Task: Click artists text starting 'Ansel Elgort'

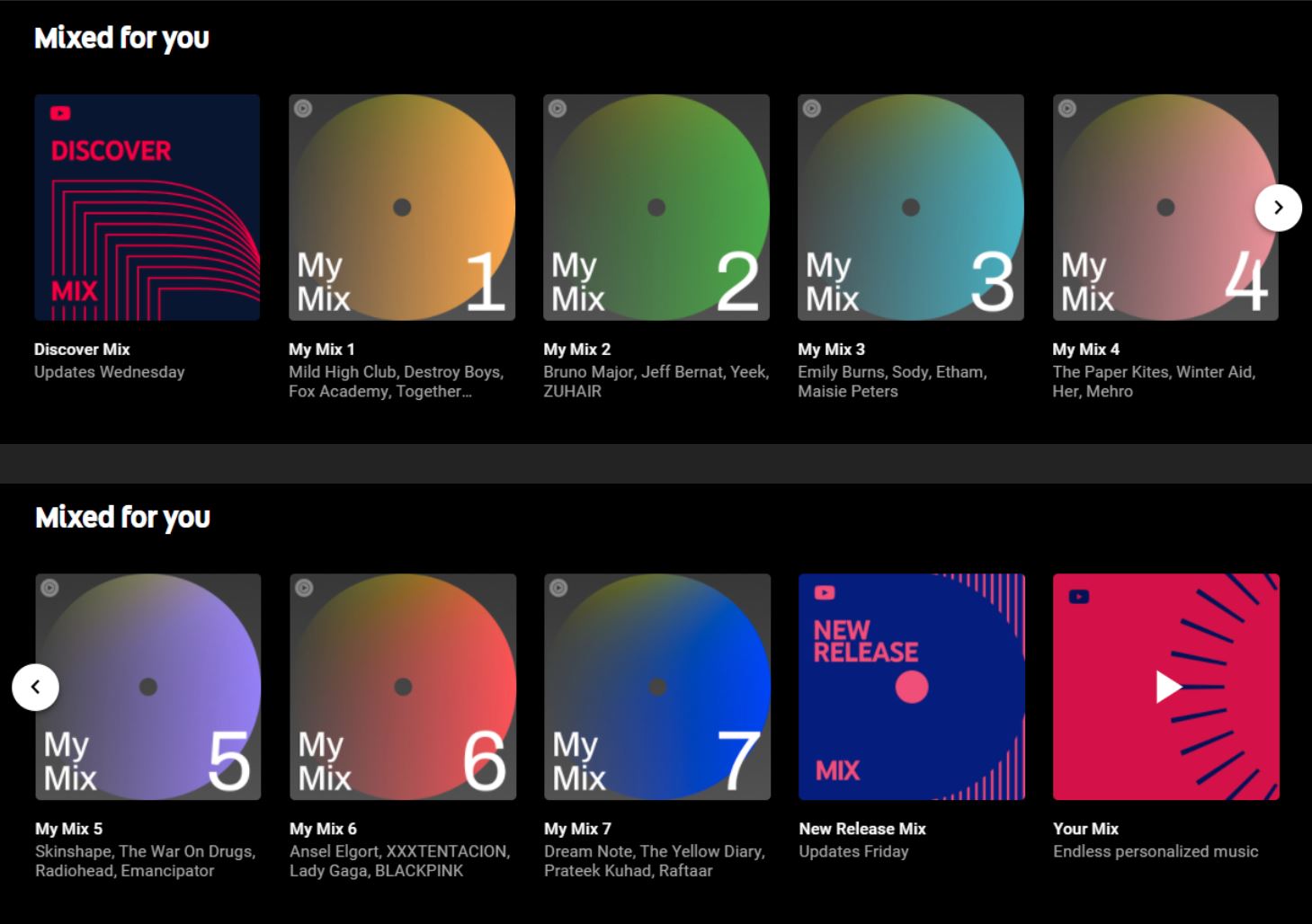Action: 399,861
